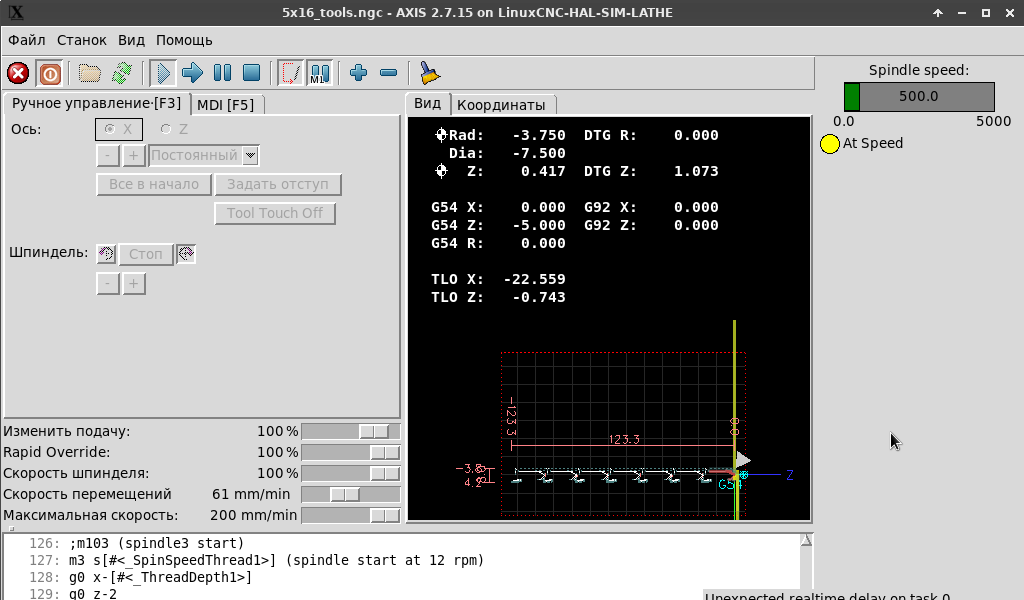Screen dimensions: 1024x600
Task: Click the G54 Z -5.000 readout
Action: (498, 225)
